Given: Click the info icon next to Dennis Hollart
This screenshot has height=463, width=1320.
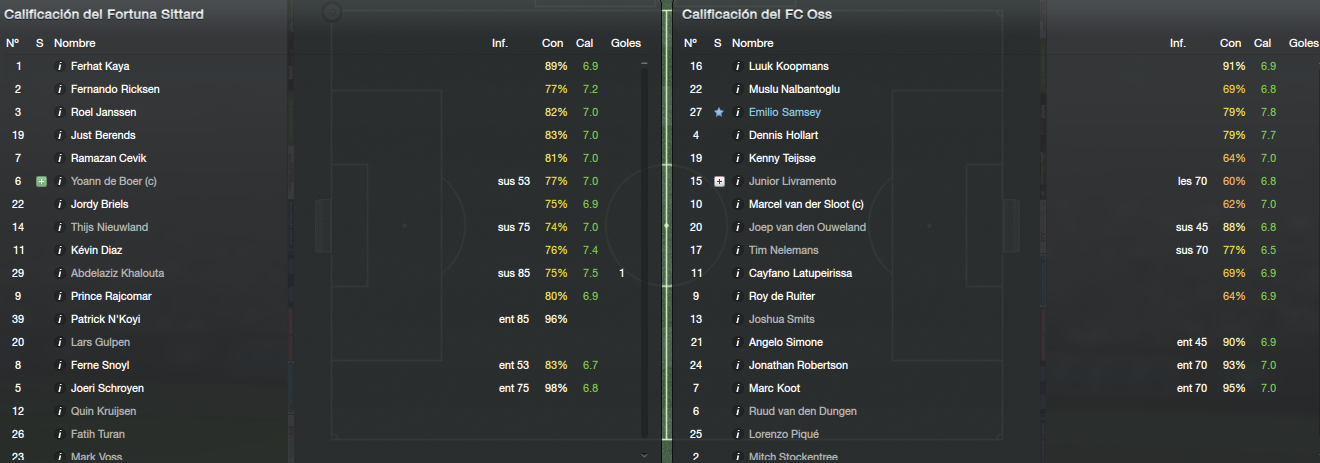Looking at the screenshot, I should pyautogui.click(x=738, y=135).
